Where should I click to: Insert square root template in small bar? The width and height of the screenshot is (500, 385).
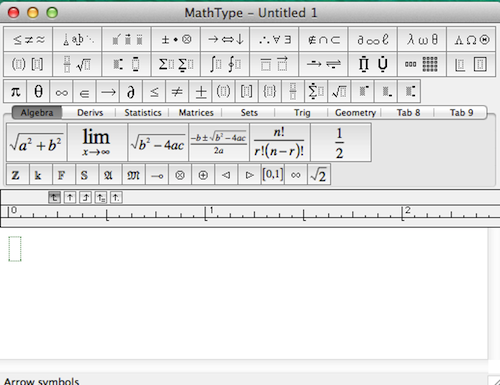339,91
